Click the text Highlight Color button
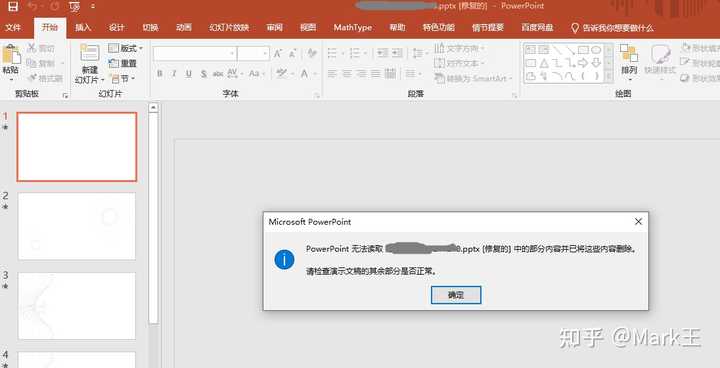 [x=282, y=74]
